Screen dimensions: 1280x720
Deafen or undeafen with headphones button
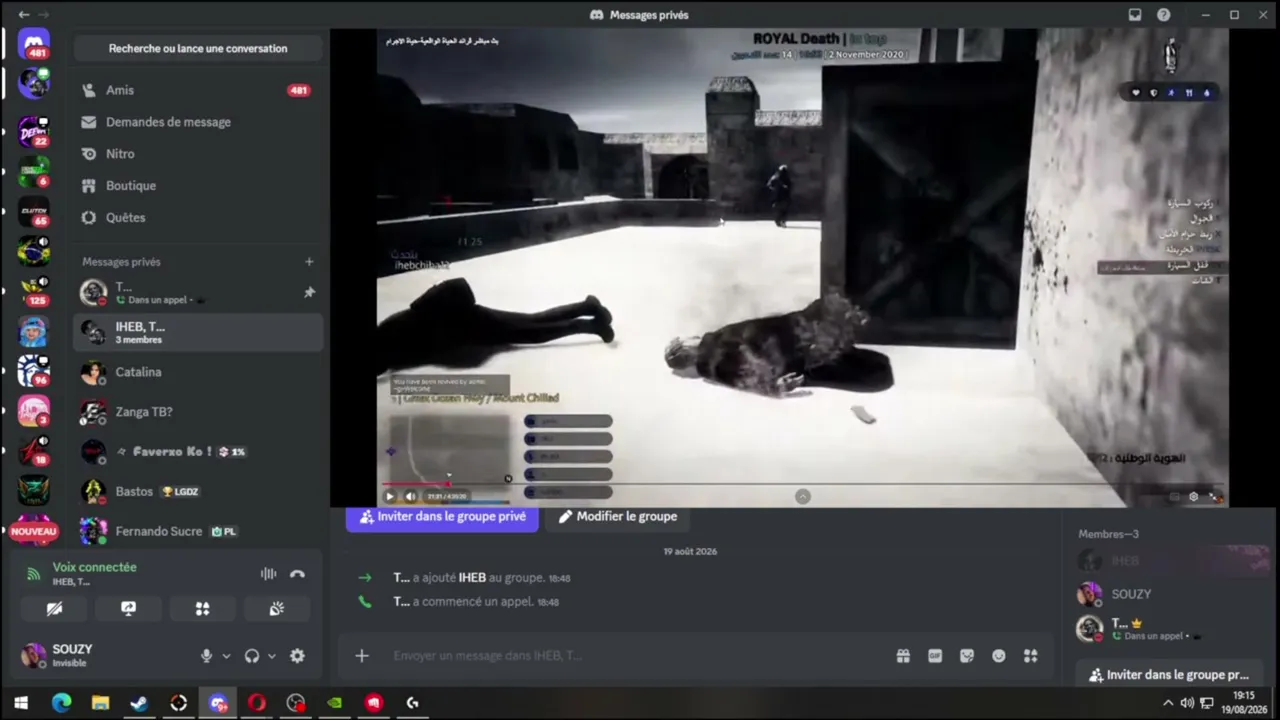click(252, 656)
